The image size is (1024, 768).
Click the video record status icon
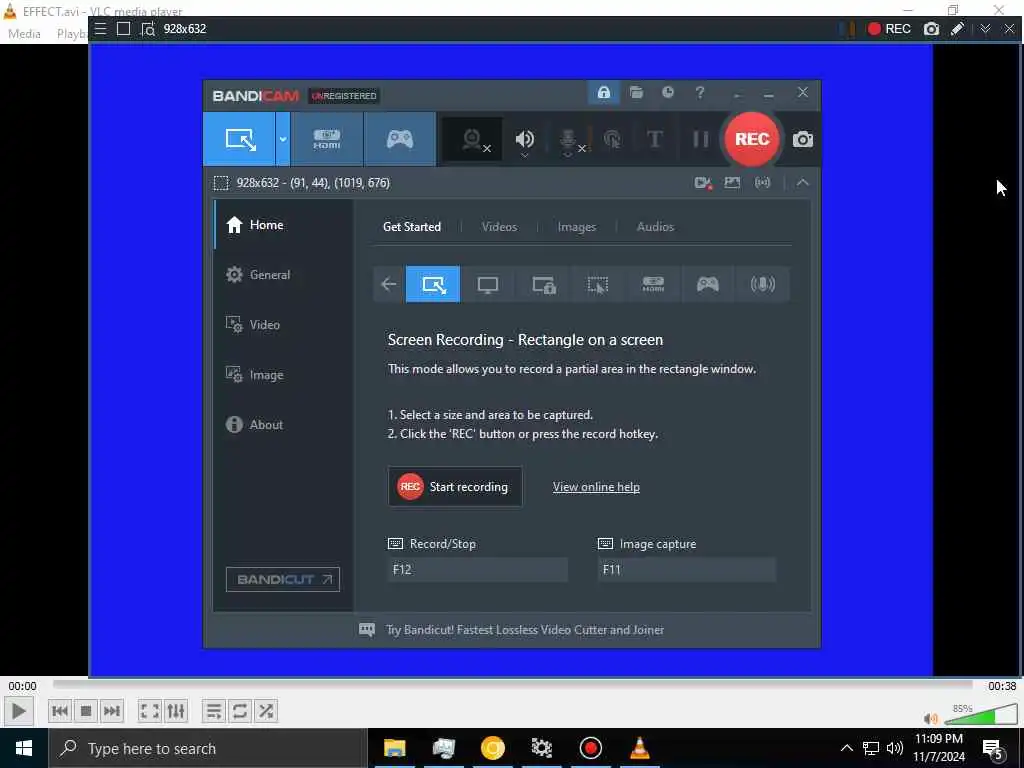click(x=703, y=183)
